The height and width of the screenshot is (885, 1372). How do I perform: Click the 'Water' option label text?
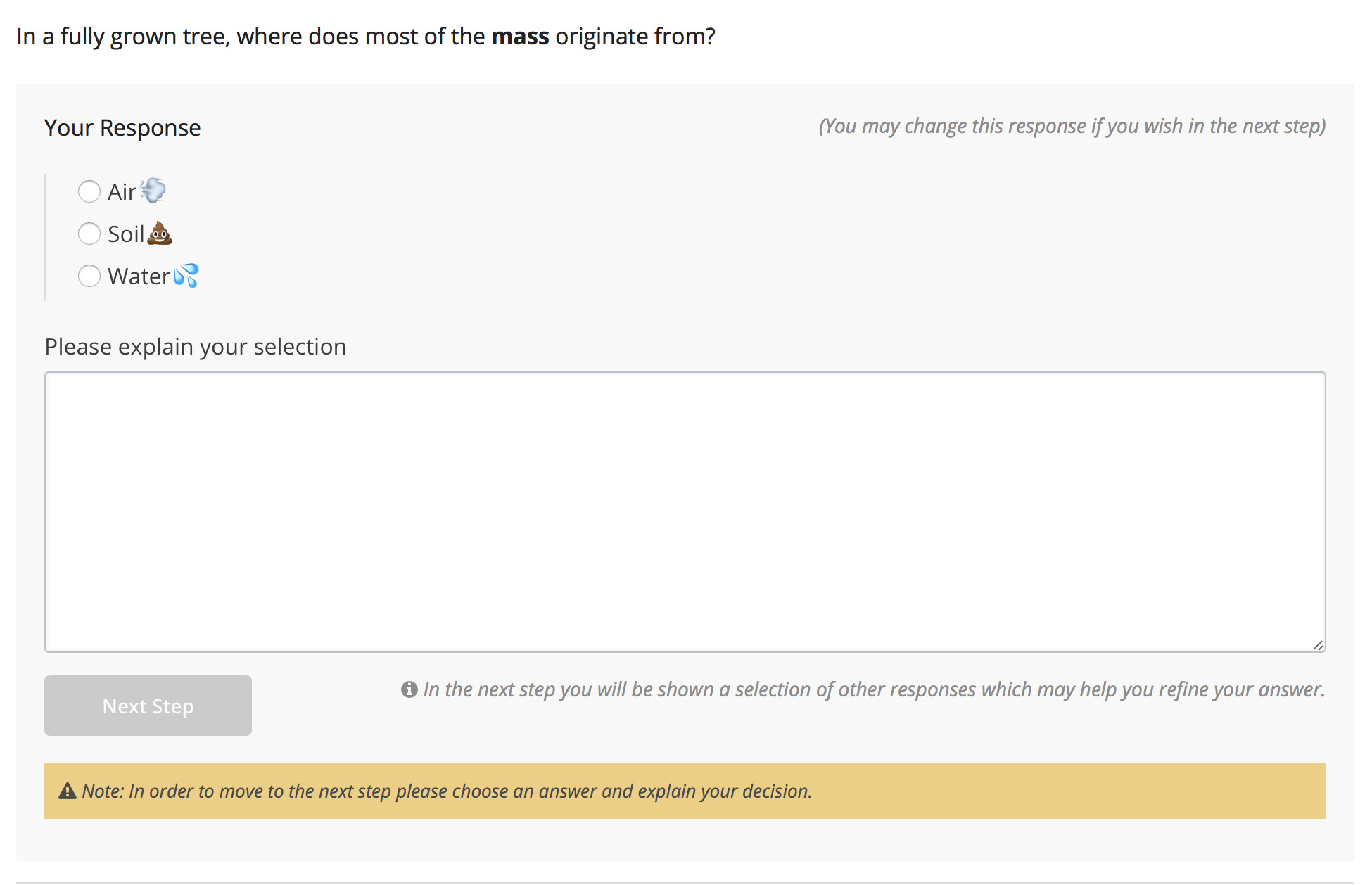[139, 276]
